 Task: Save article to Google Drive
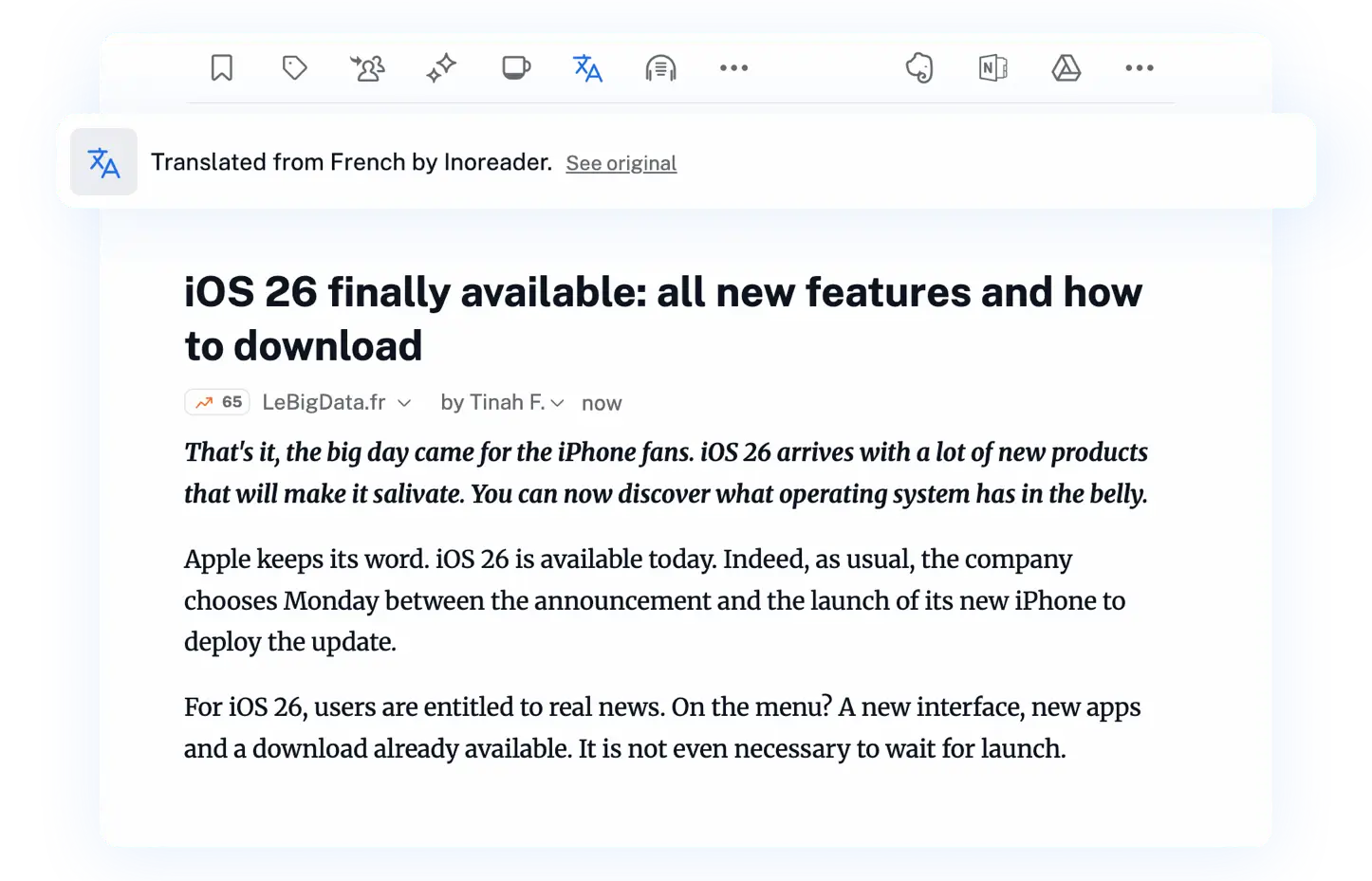1066,68
